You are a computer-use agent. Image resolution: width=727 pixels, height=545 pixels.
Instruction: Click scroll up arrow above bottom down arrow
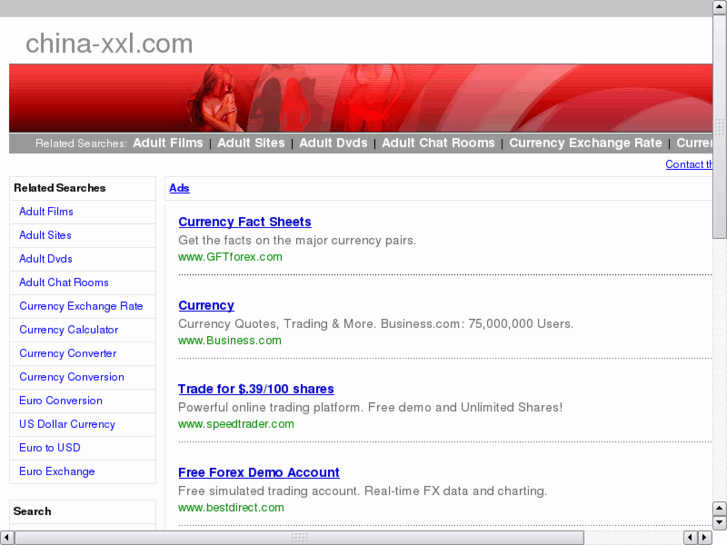(719, 509)
